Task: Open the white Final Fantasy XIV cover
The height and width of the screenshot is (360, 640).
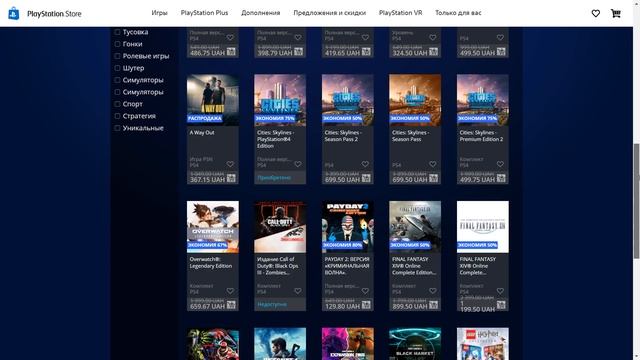Action: 482,227
